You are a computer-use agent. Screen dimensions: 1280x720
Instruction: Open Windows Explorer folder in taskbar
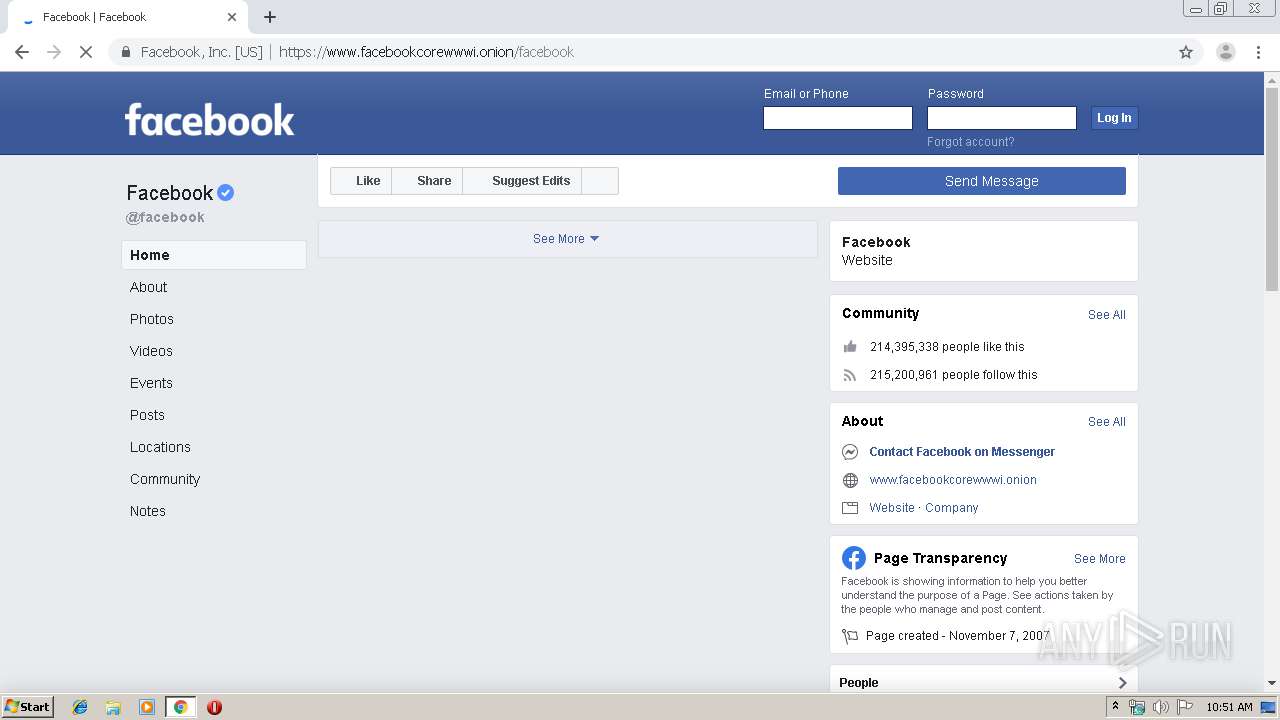[113, 707]
